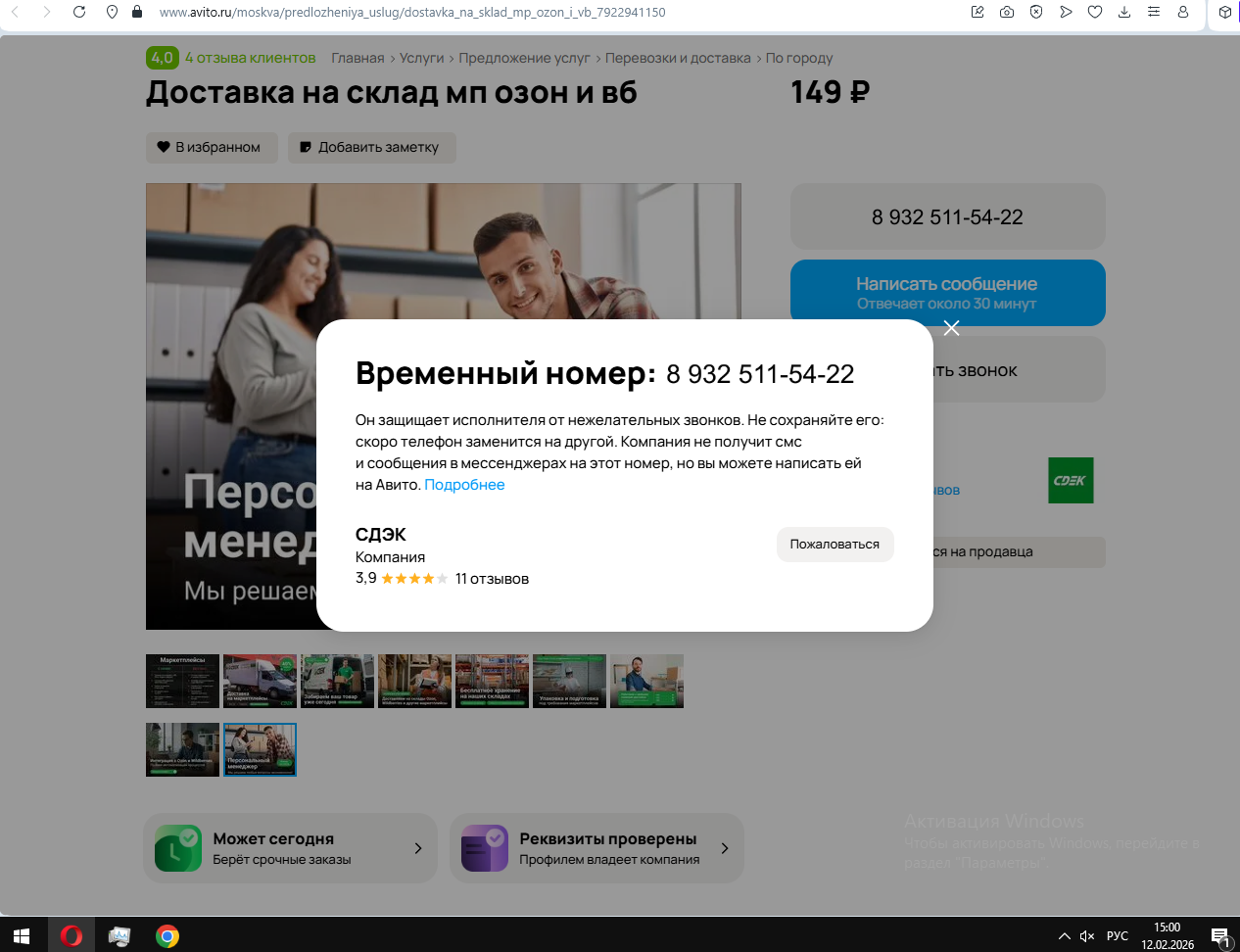Click the location permission icon in address bar

point(112,12)
